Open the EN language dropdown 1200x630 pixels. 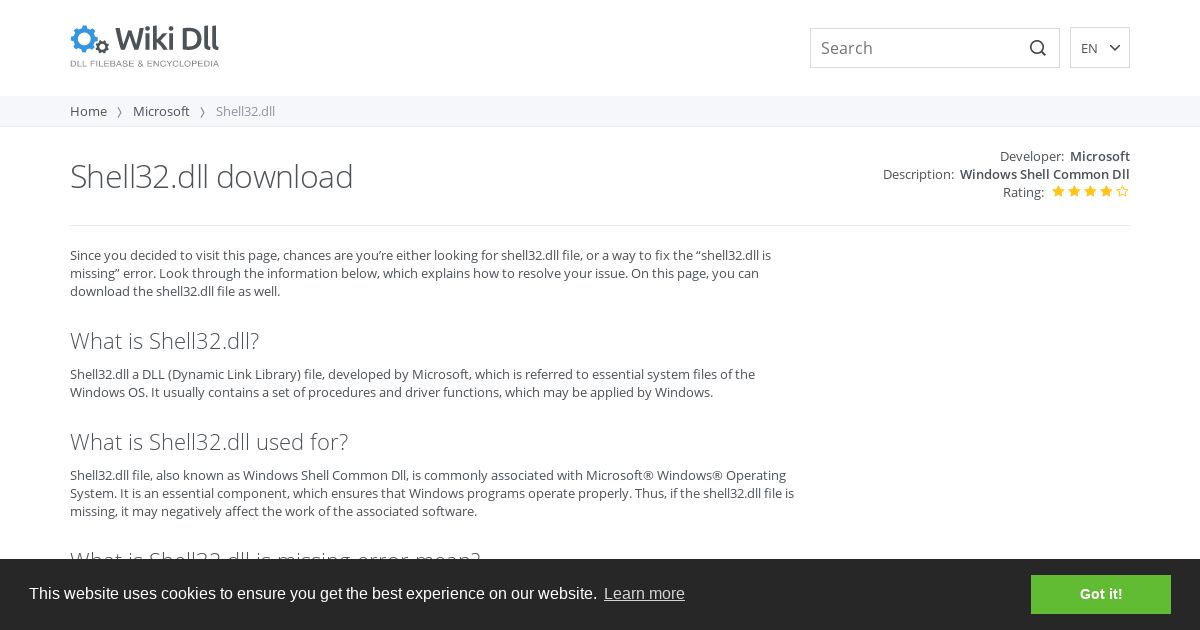coord(1100,48)
